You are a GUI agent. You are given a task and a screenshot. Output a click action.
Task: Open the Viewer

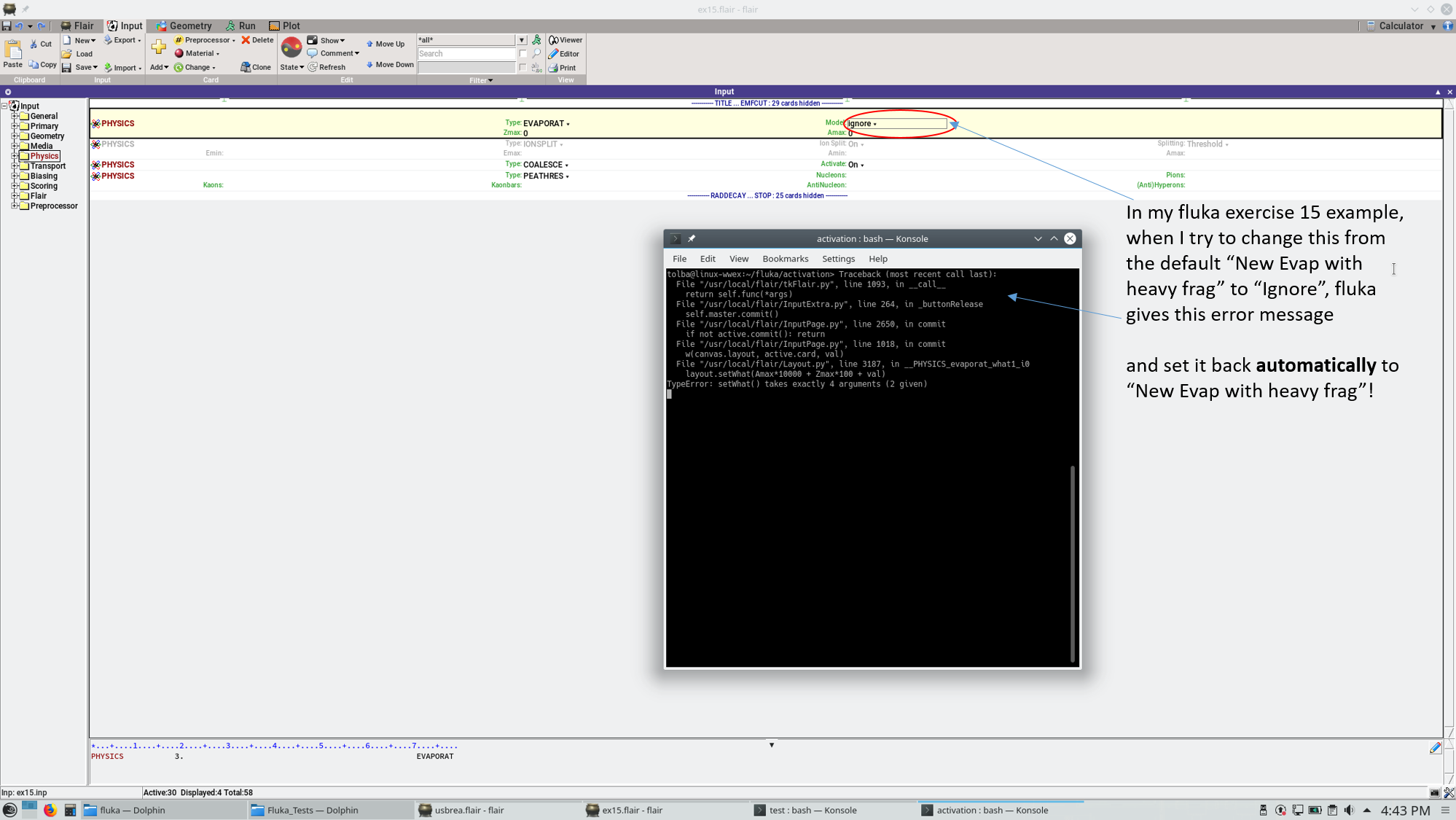click(565, 40)
